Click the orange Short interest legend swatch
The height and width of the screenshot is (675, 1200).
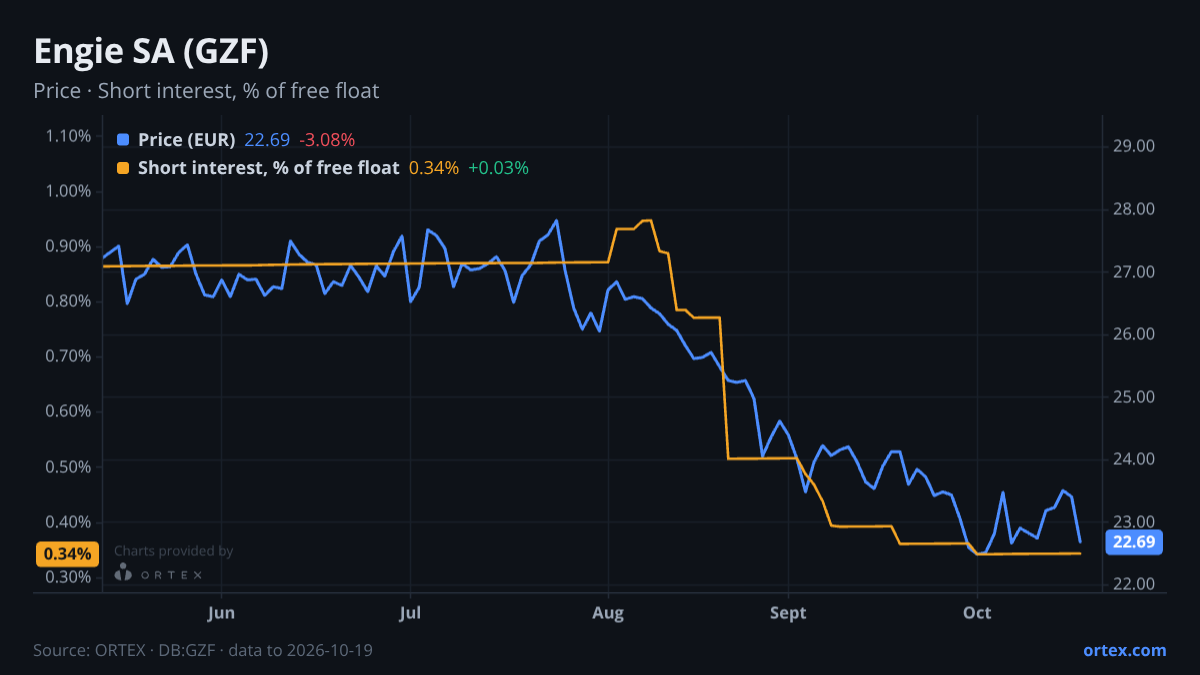[123, 168]
